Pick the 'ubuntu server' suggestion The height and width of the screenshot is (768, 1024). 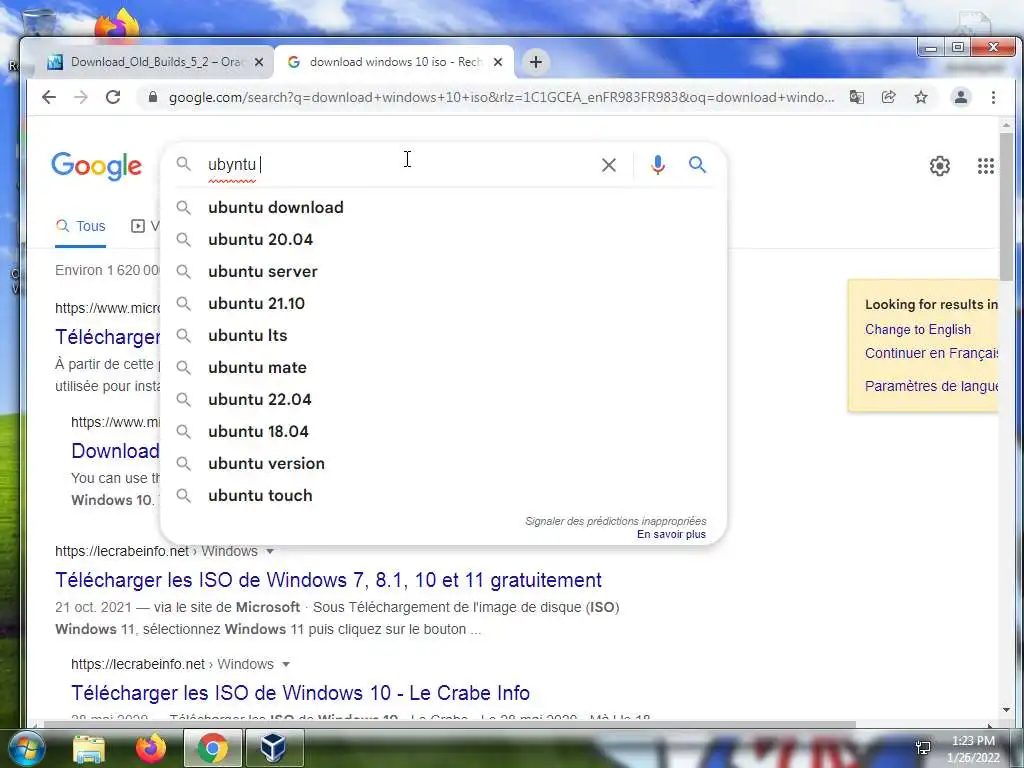coord(443,272)
